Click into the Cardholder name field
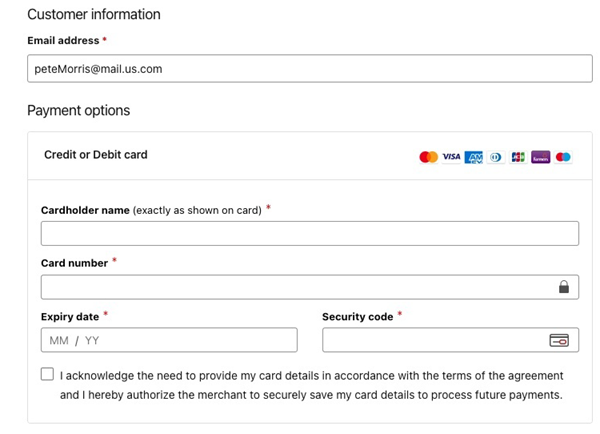The width and height of the screenshot is (600, 434). tap(309, 234)
